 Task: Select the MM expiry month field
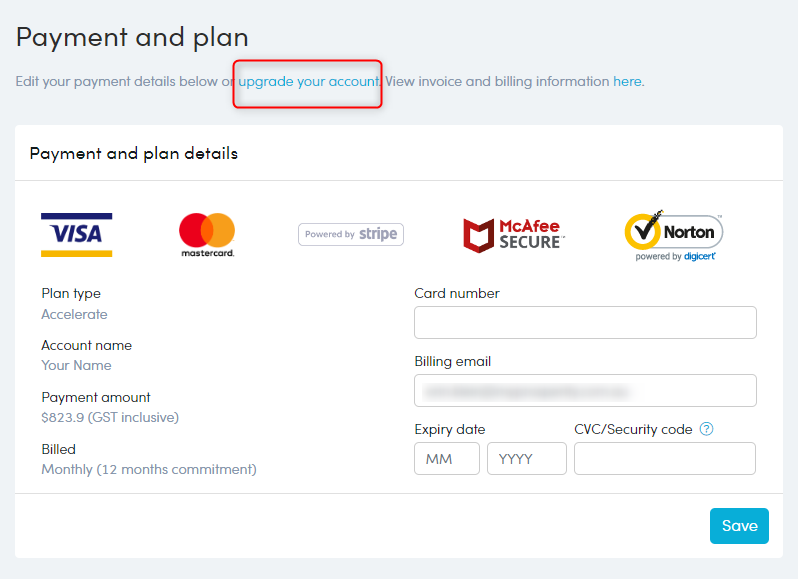447,458
